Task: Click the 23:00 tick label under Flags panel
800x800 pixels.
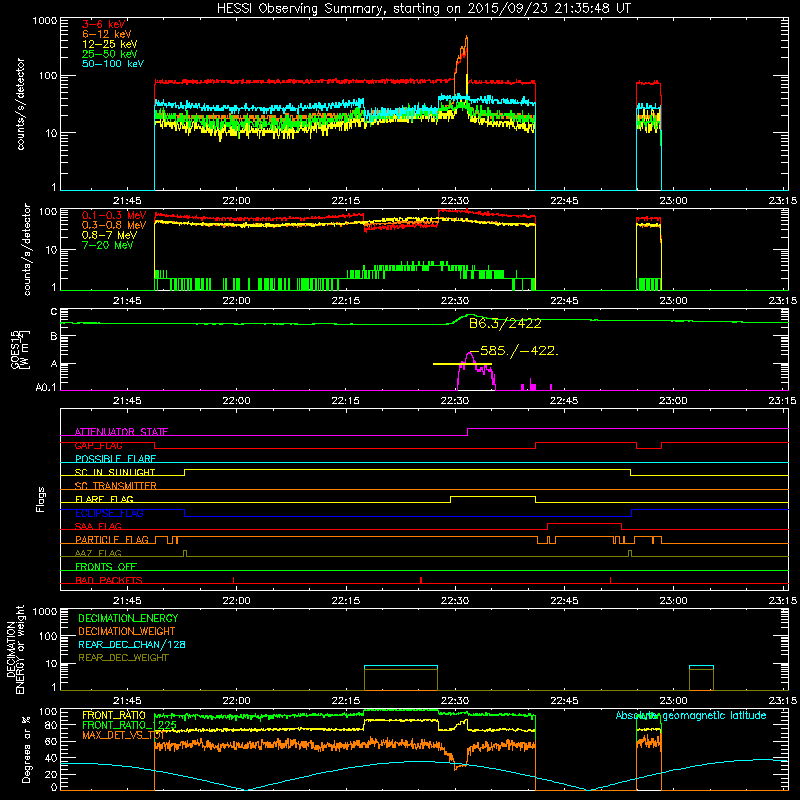Action: pyautogui.click(x=673, y=601)
